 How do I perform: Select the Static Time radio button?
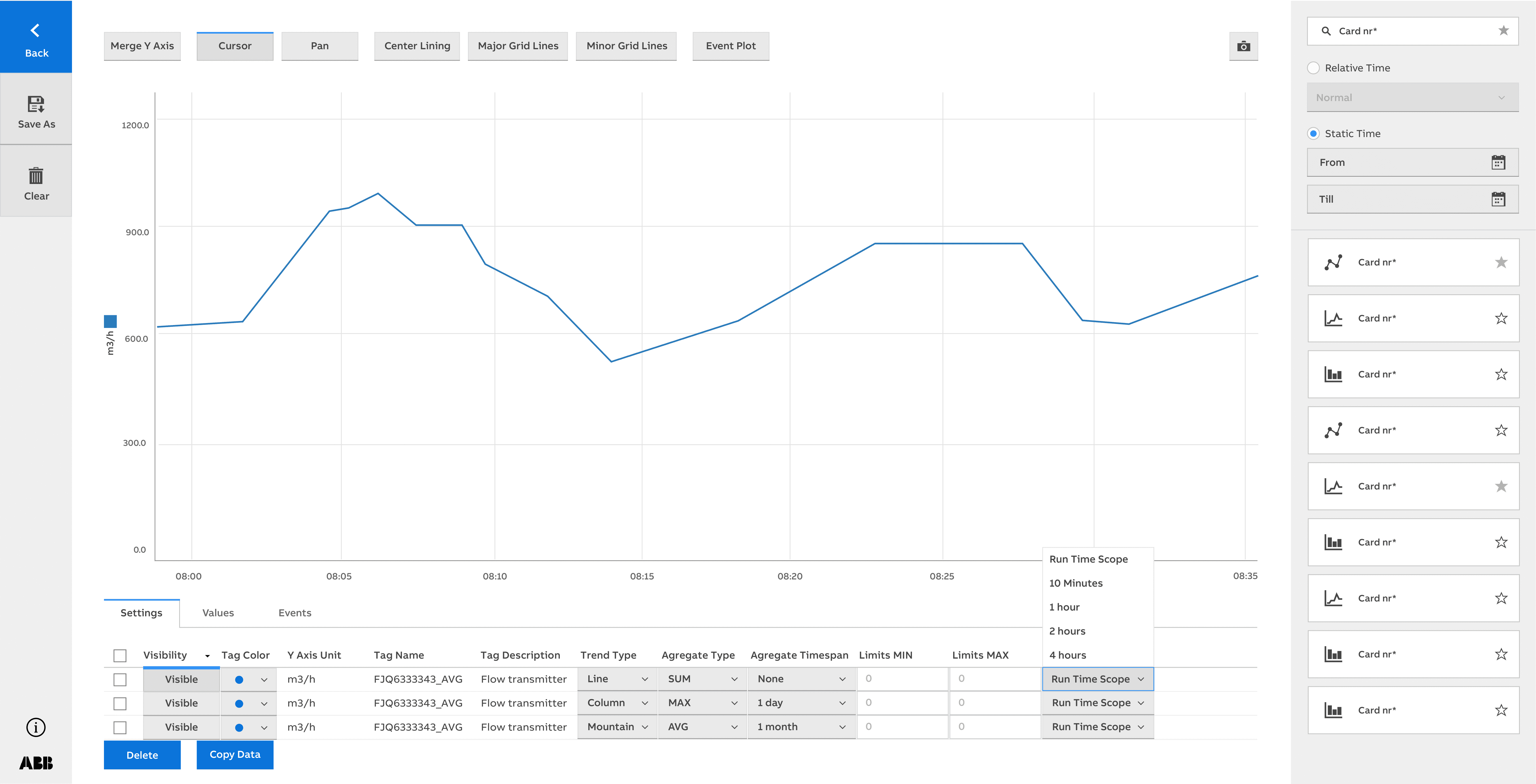tap(1313, 134)
